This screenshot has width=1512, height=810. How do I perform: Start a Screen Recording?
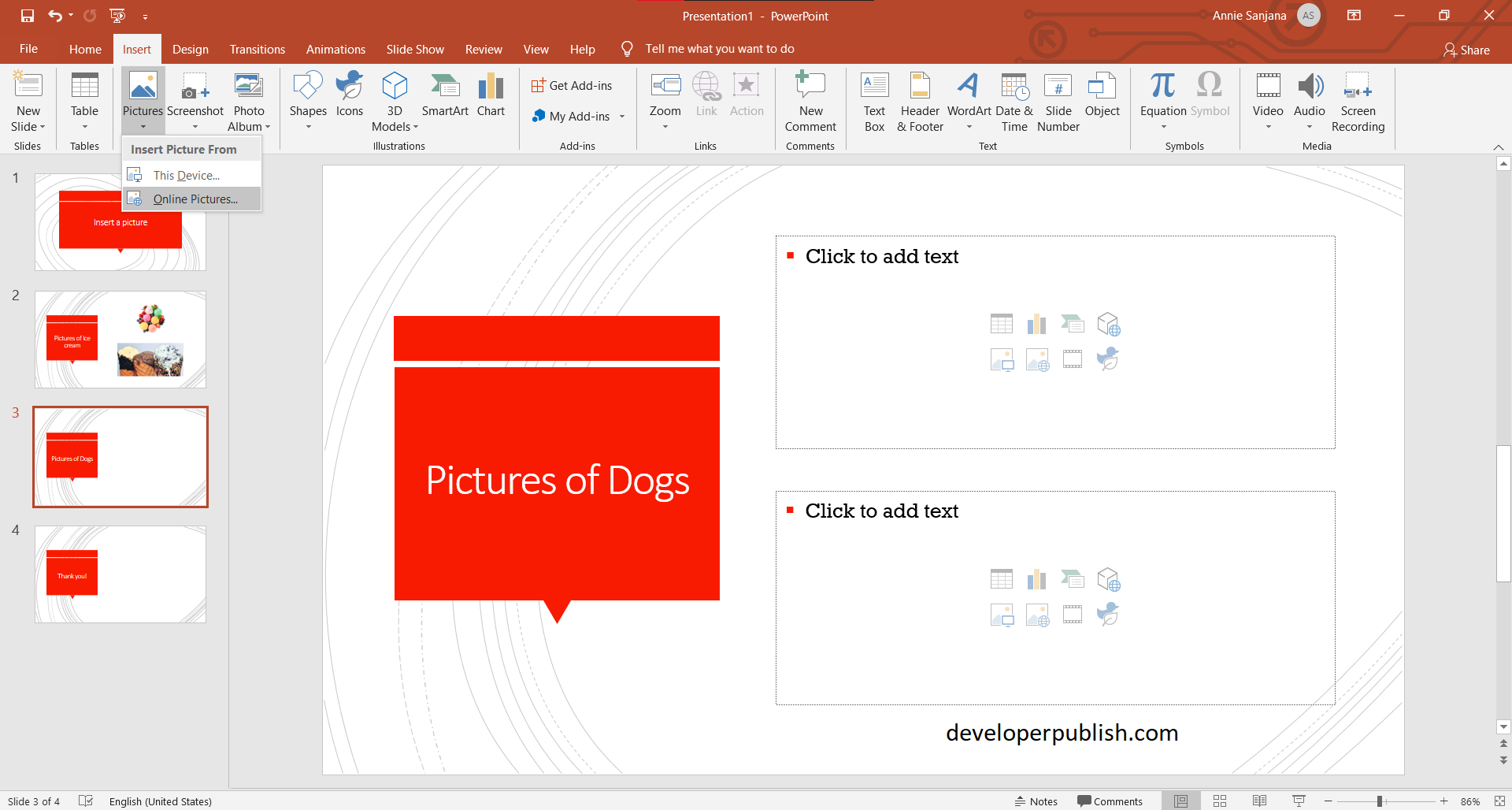pyautogui.click(x=1358, y=102)
